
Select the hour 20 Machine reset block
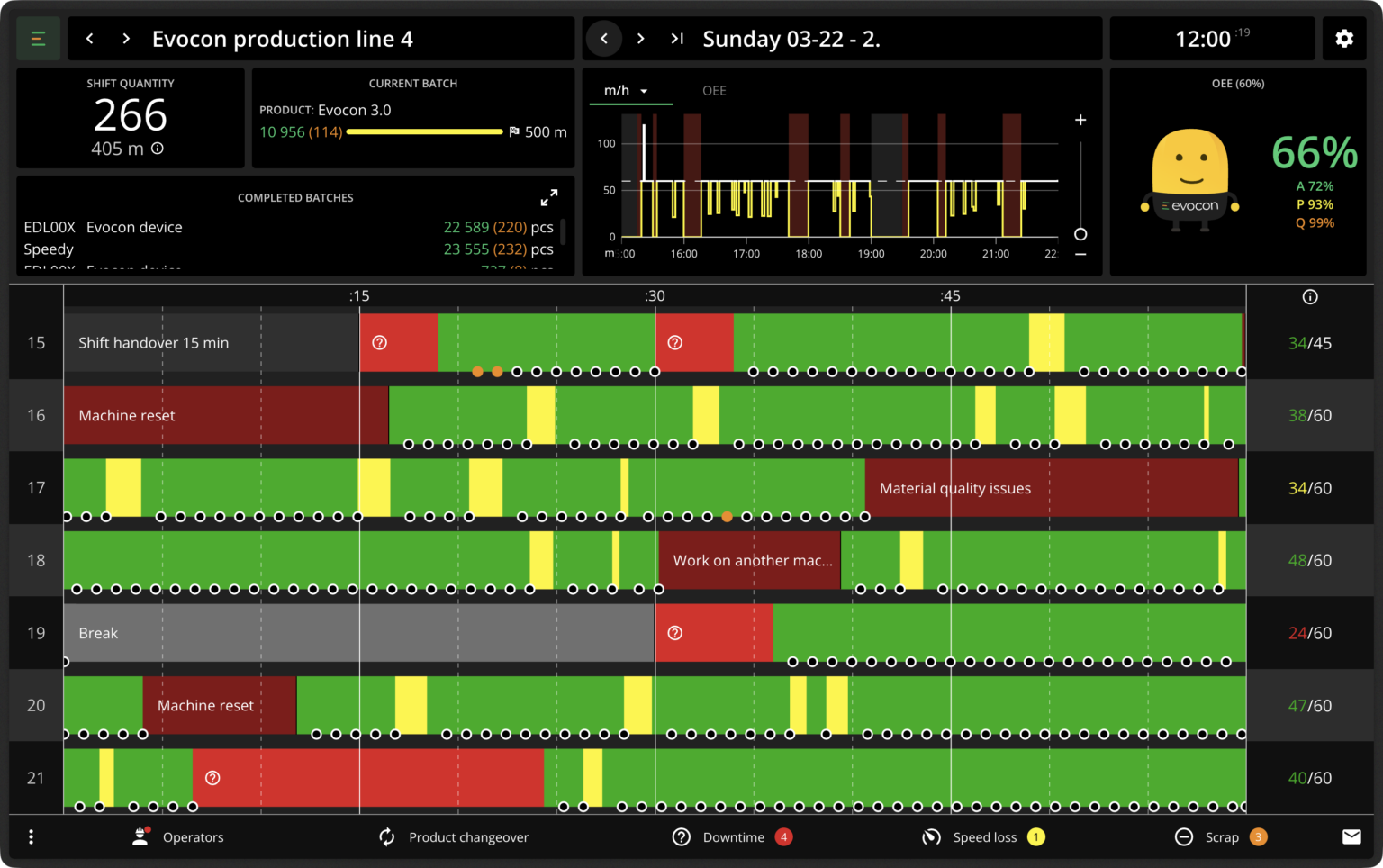[220, 705]
